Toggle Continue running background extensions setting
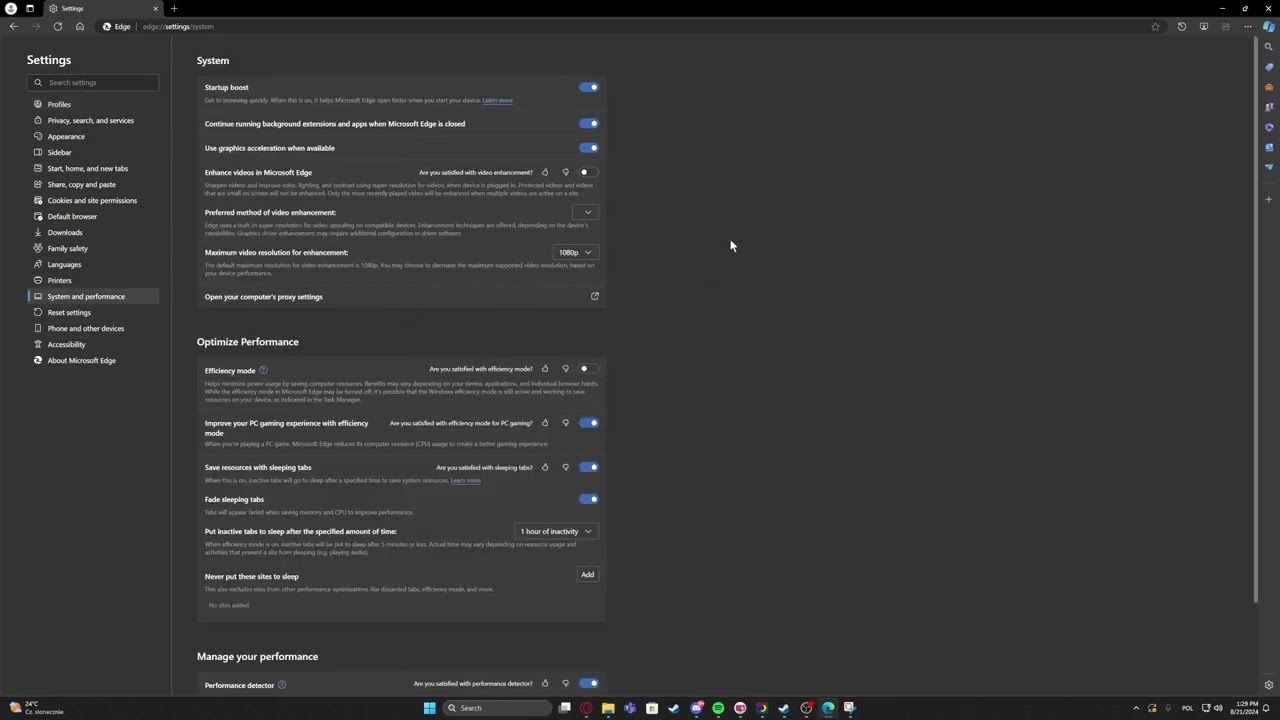1280x720 pixels. [589, 124]
